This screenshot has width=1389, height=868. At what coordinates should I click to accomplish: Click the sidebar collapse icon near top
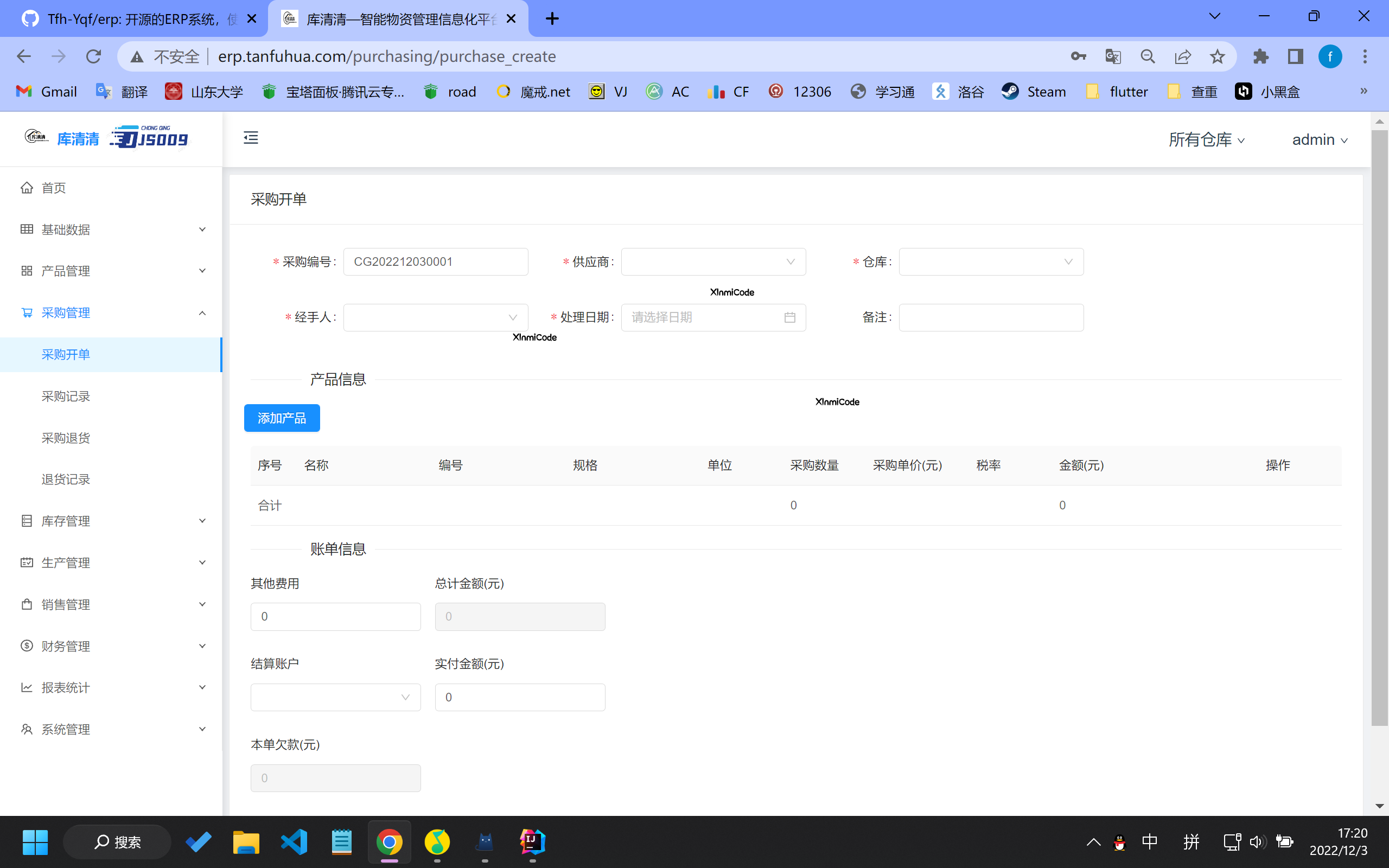(250, 138)
